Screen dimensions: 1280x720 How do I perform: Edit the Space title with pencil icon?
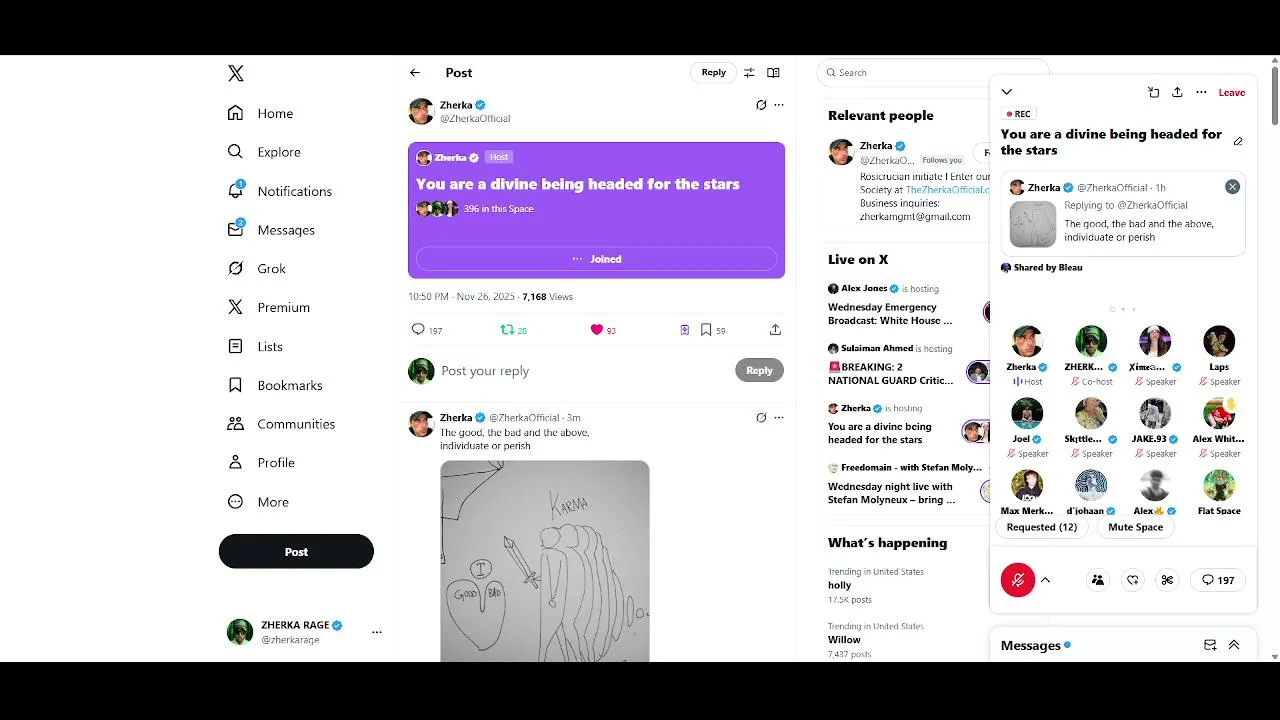(1238, 142)
